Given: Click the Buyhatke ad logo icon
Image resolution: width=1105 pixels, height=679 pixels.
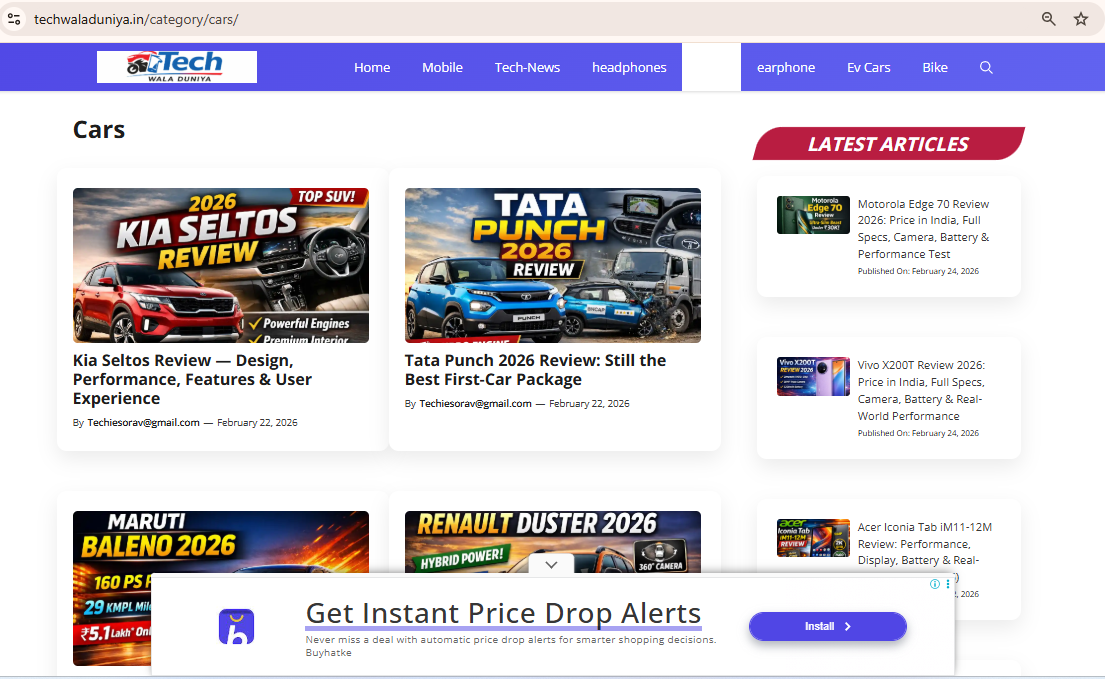Looking at the screenshot, I should (237, 627).
